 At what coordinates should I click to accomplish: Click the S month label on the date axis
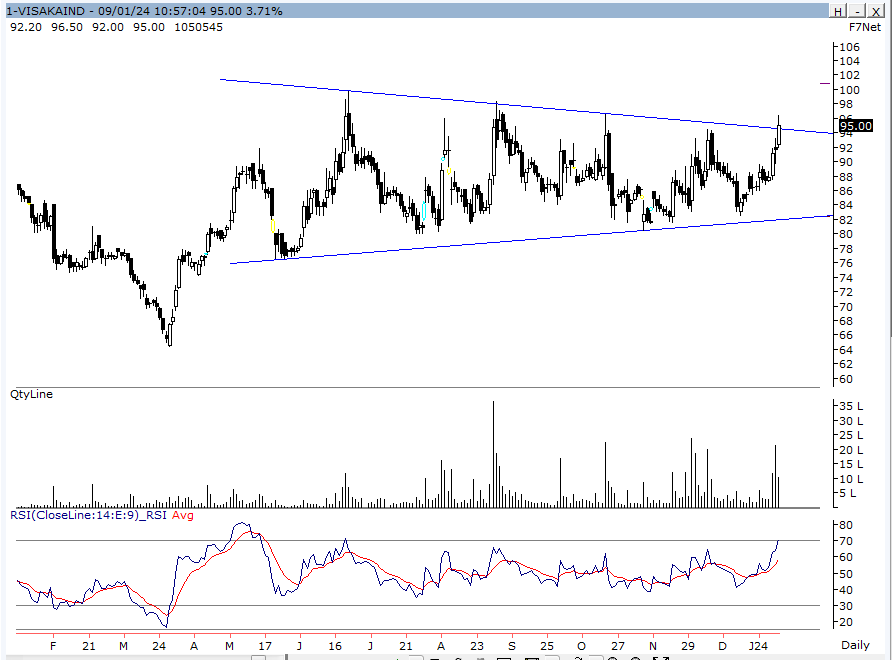coord(511,646)
